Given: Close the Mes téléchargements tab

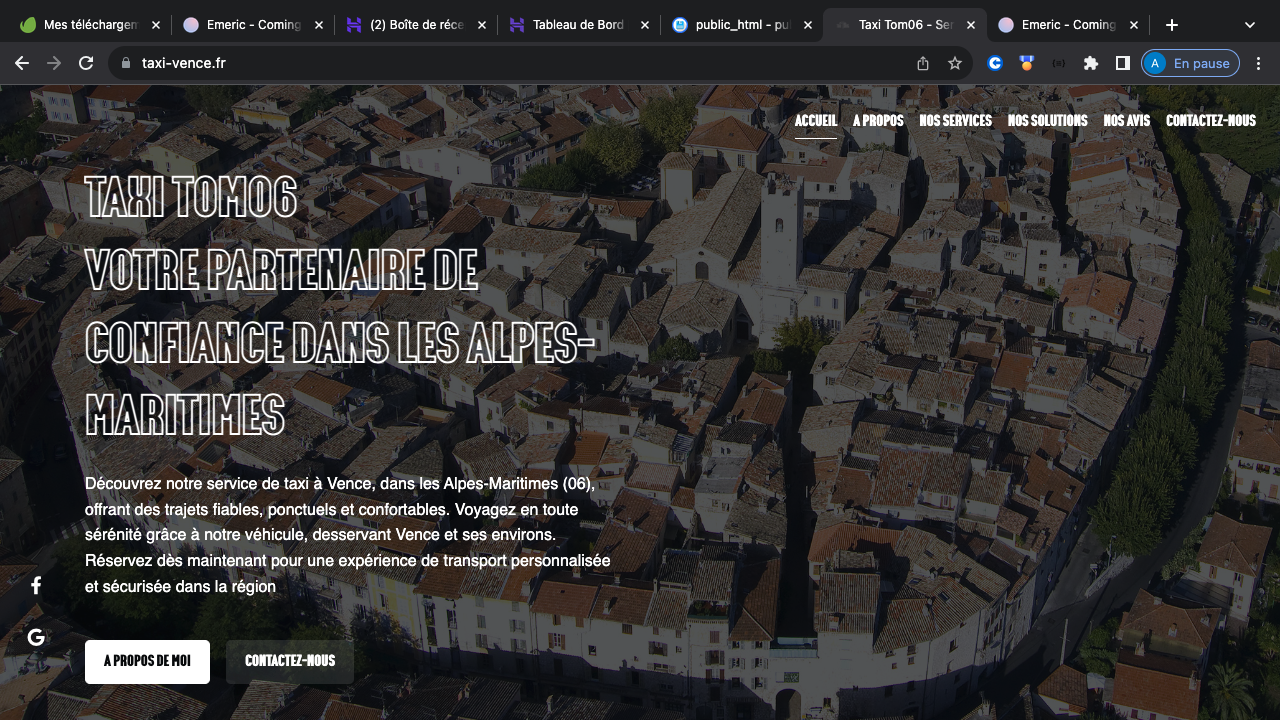Looking at the screenshot, I should click(x=156, y=25).
